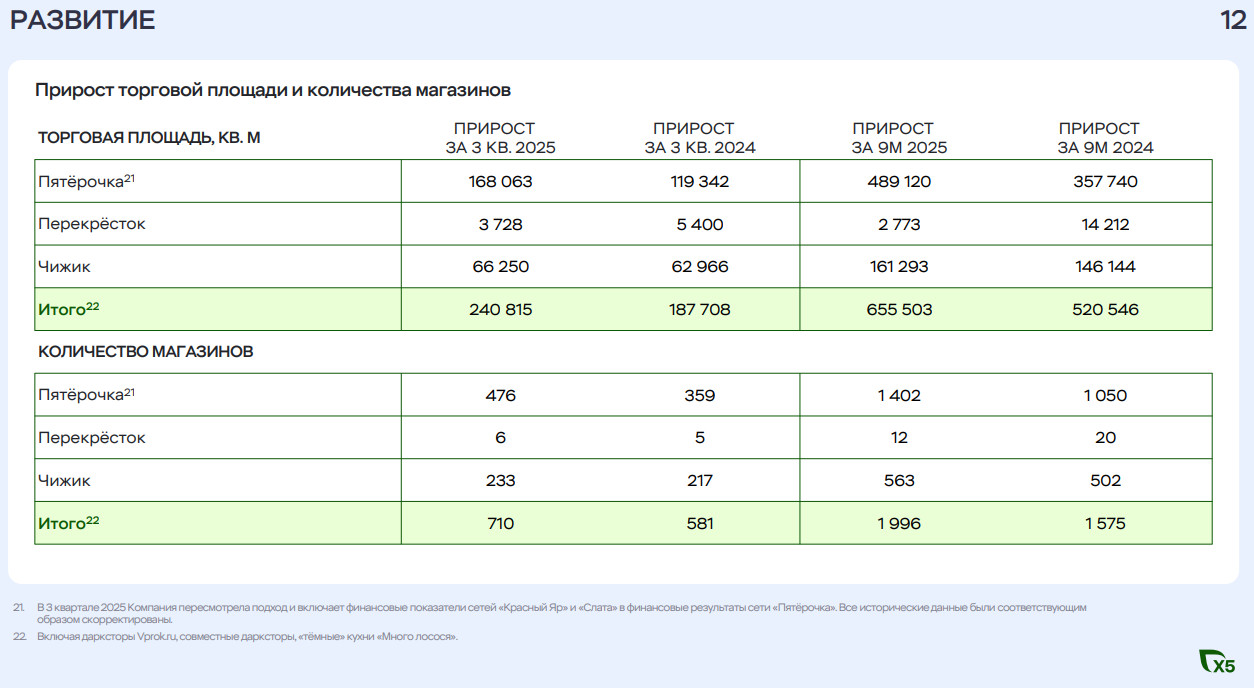1254x688 pixels.
Task: Click the slide title "РАЗВИТИЕ"
Action: click(x=83, y=20)
